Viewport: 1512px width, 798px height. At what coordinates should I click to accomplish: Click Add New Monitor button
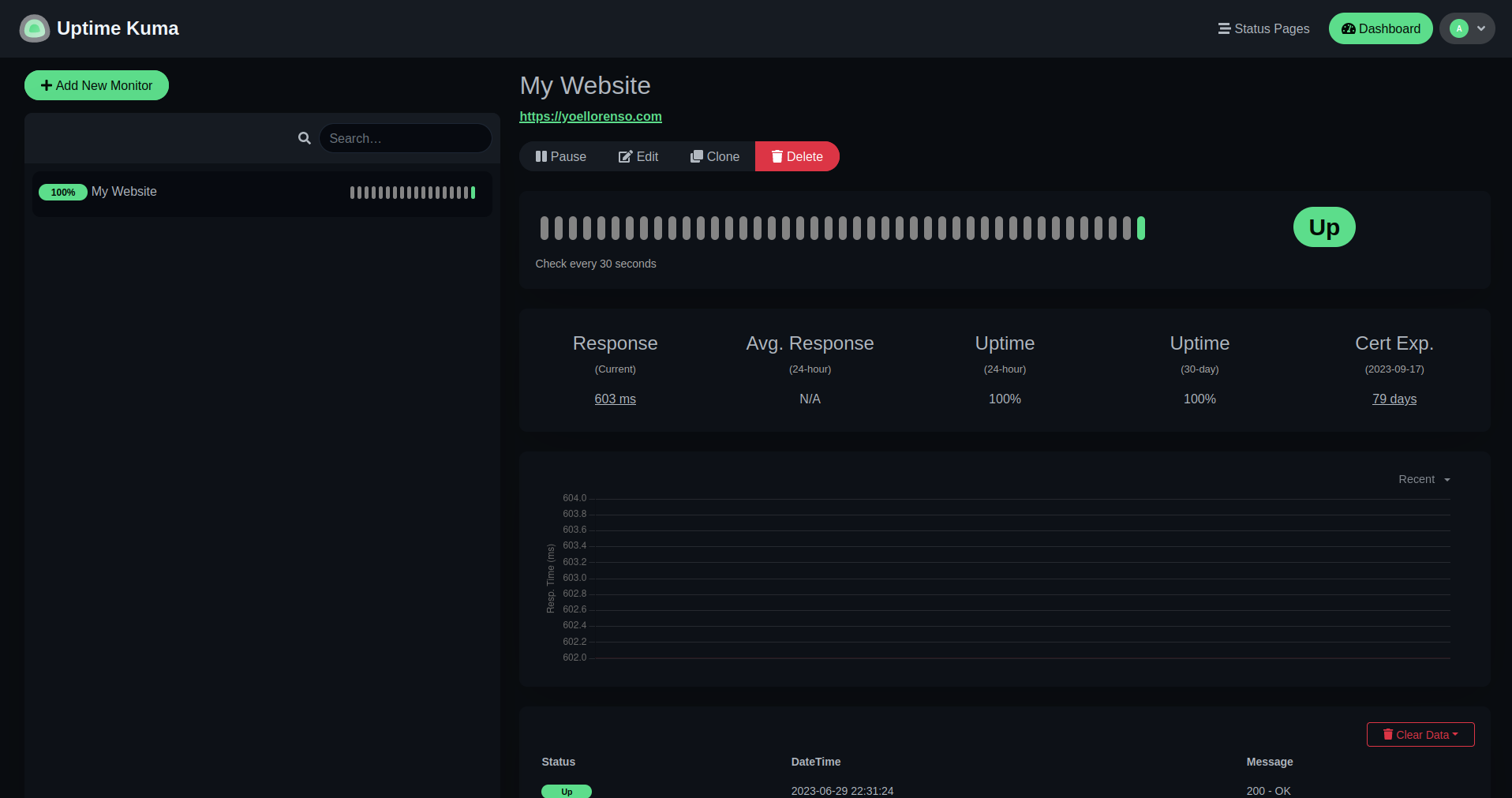pos(96,85)
